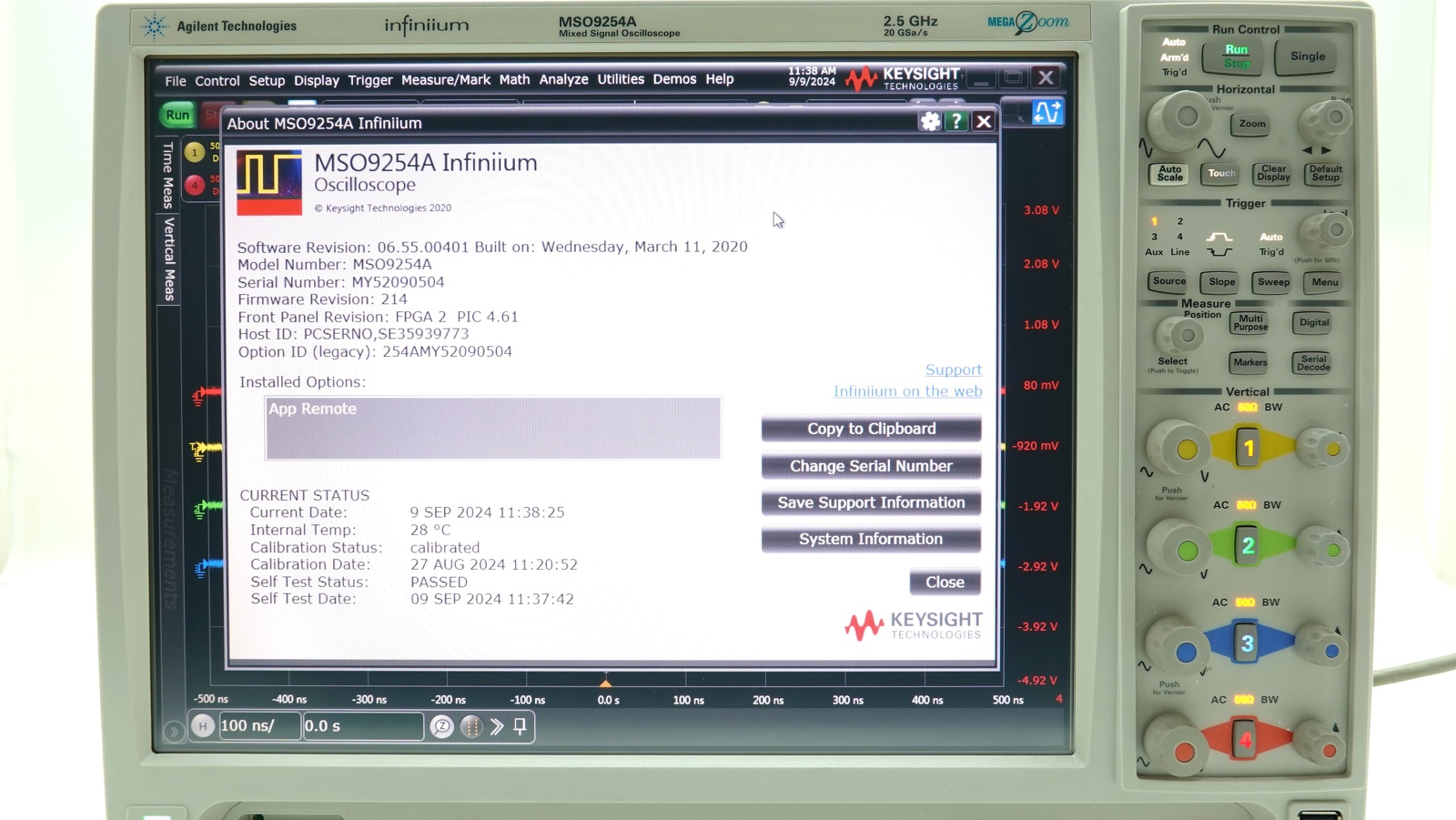Open the Measure/Mark menu
The height and width of the screenshot is (820, 1456).
tap(446, 80)
